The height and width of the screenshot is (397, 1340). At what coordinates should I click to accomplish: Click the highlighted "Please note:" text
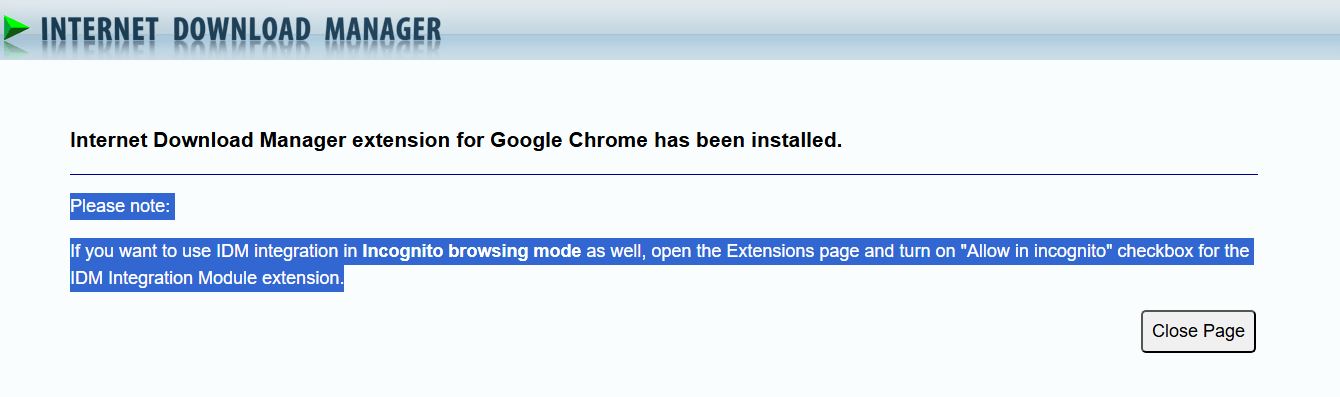coord(121,207)
